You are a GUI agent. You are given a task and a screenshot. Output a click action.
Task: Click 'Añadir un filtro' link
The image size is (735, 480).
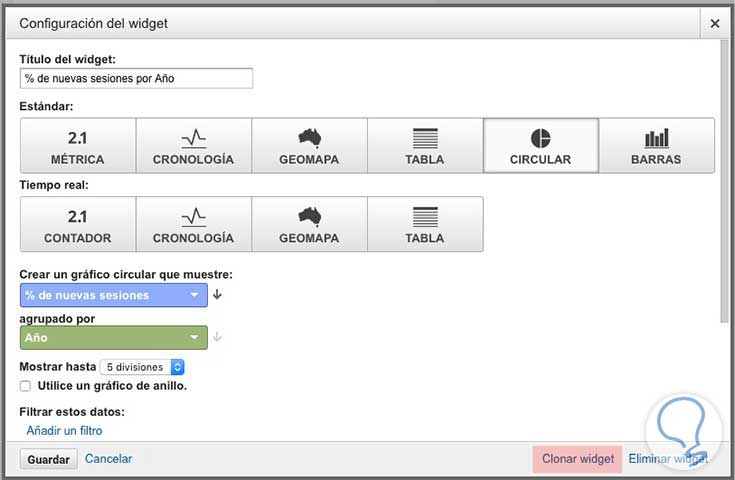tap(64, 431)
